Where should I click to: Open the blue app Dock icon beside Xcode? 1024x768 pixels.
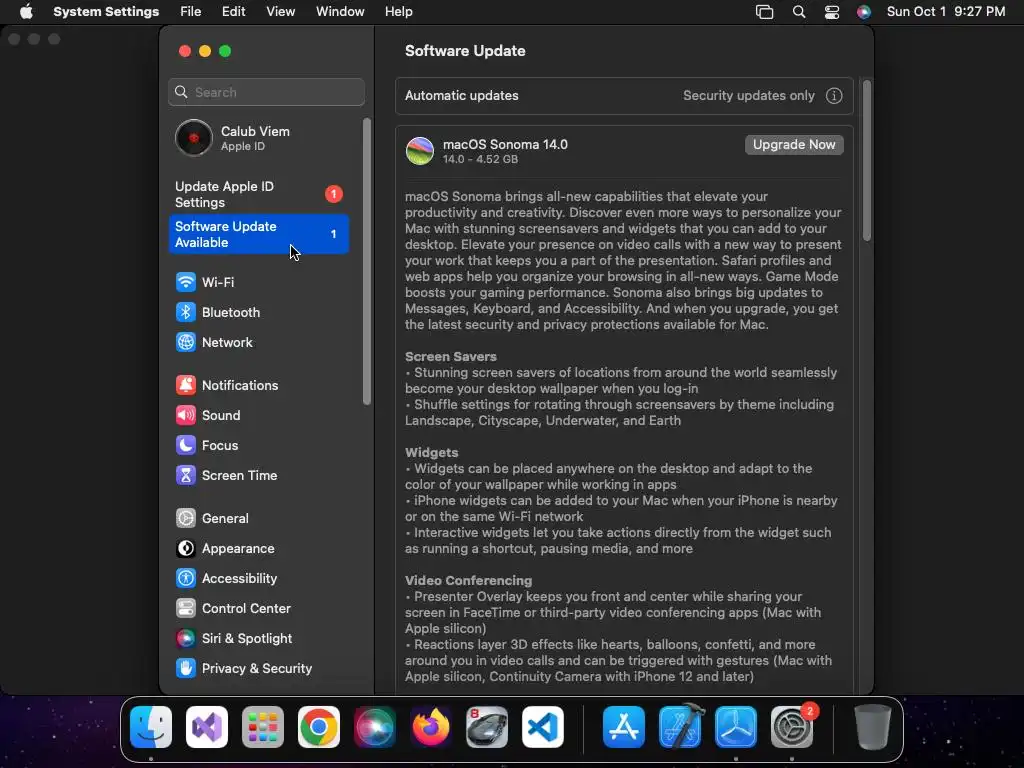pyautogui.click(x=736, y=727)
